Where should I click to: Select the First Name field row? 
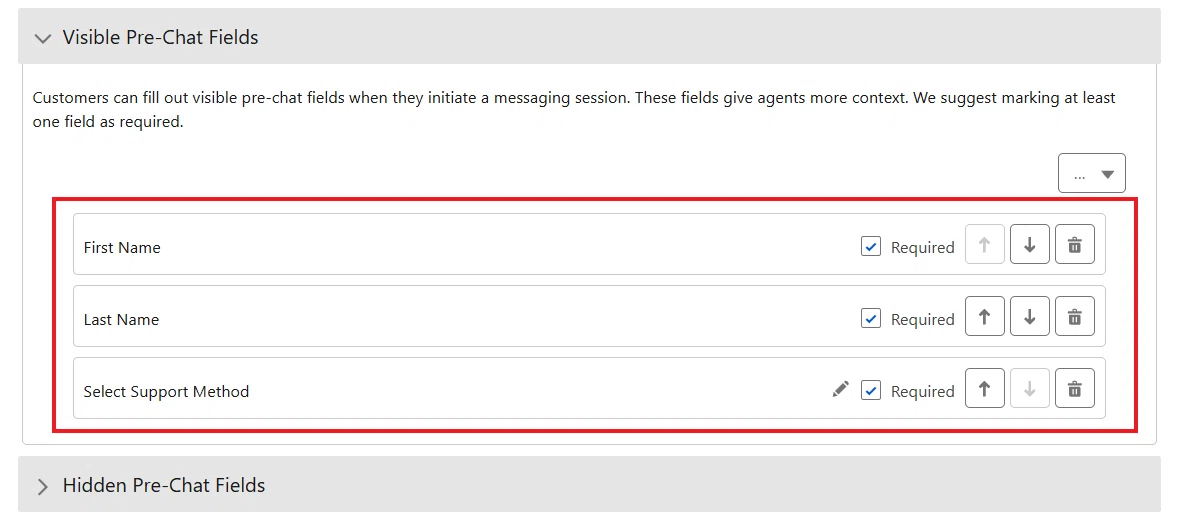(589, 244)
